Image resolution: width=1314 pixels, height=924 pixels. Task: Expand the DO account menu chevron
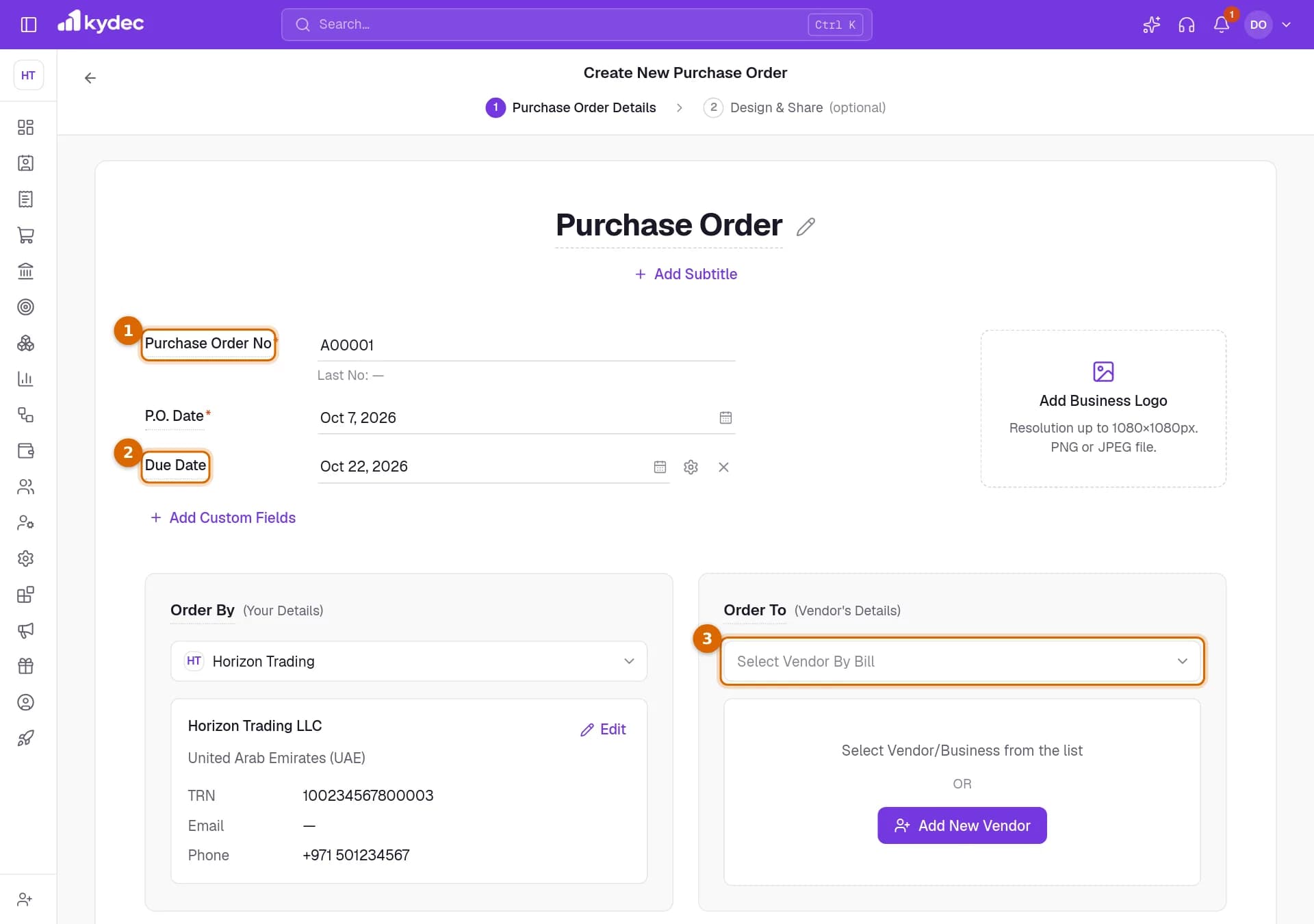coord(1287,25)
